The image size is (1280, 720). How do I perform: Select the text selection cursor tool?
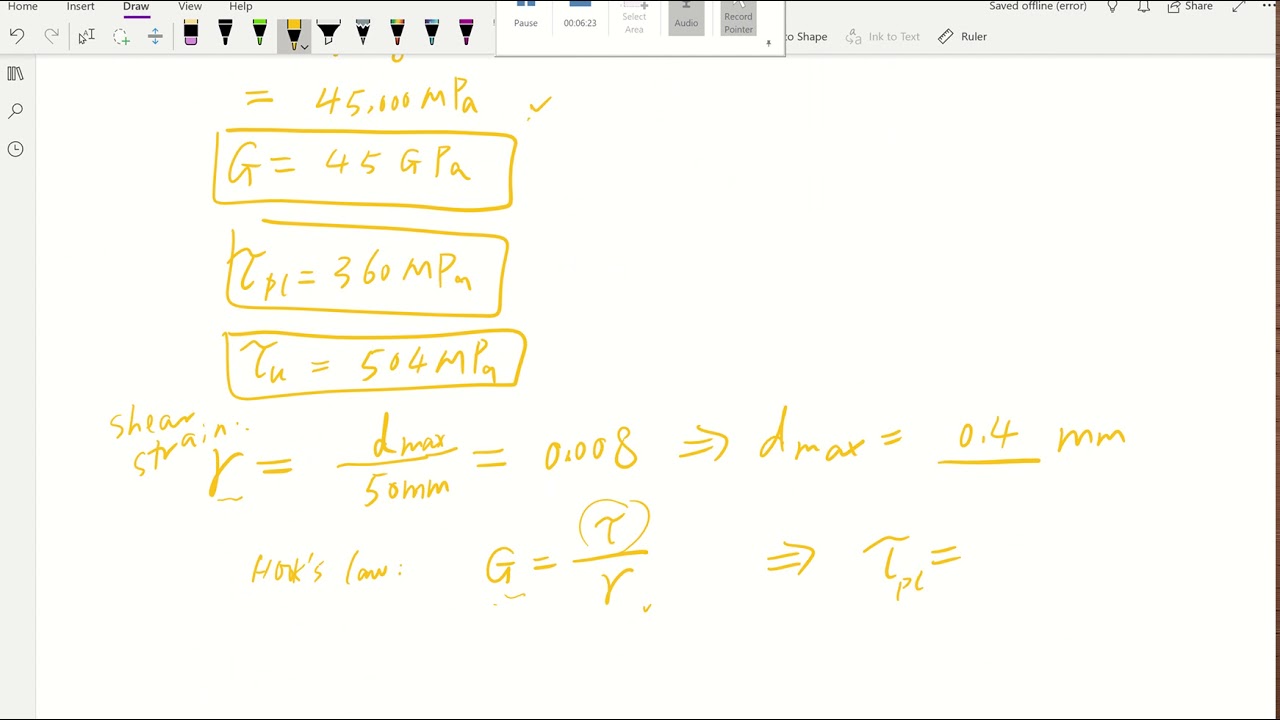click(x=86, y=37)
